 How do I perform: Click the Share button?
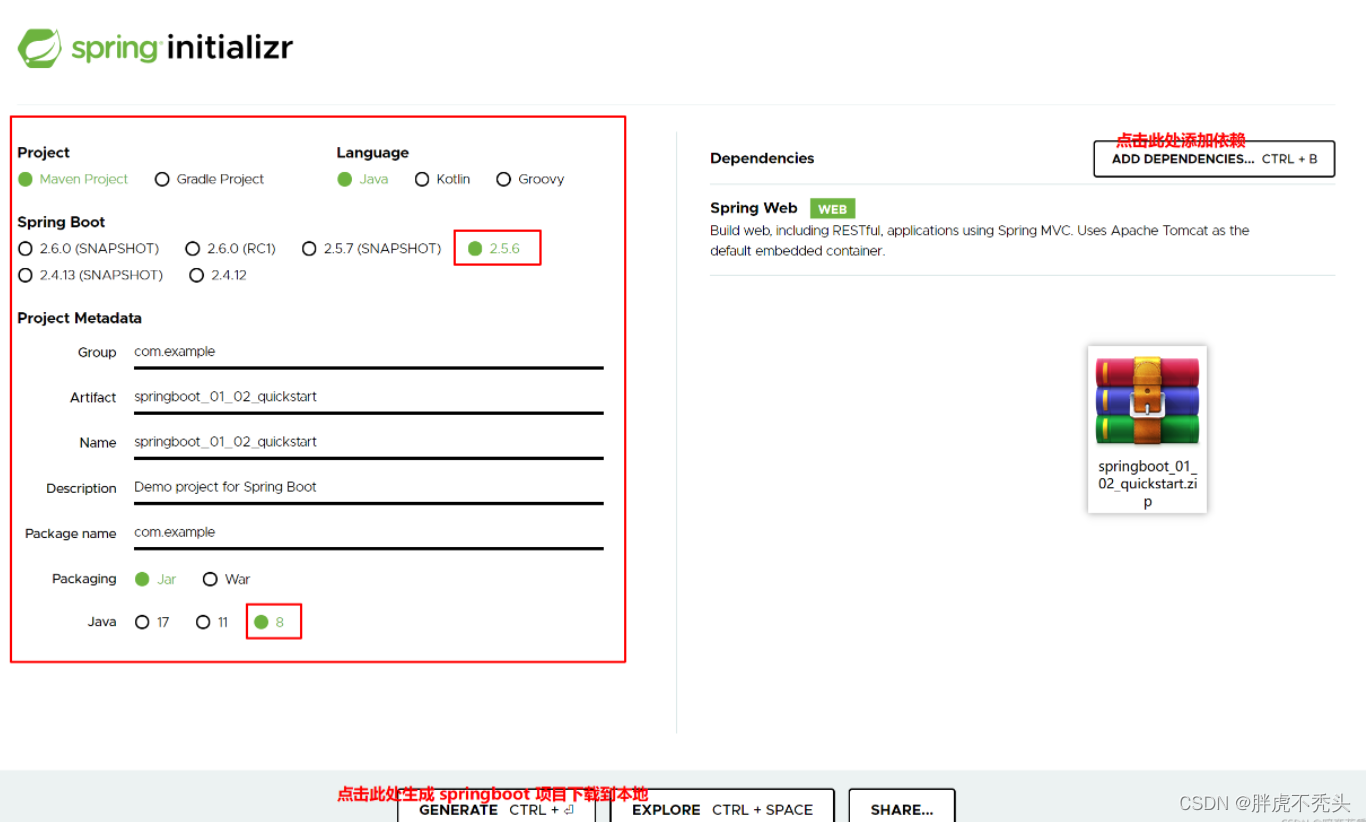[902, 808]
